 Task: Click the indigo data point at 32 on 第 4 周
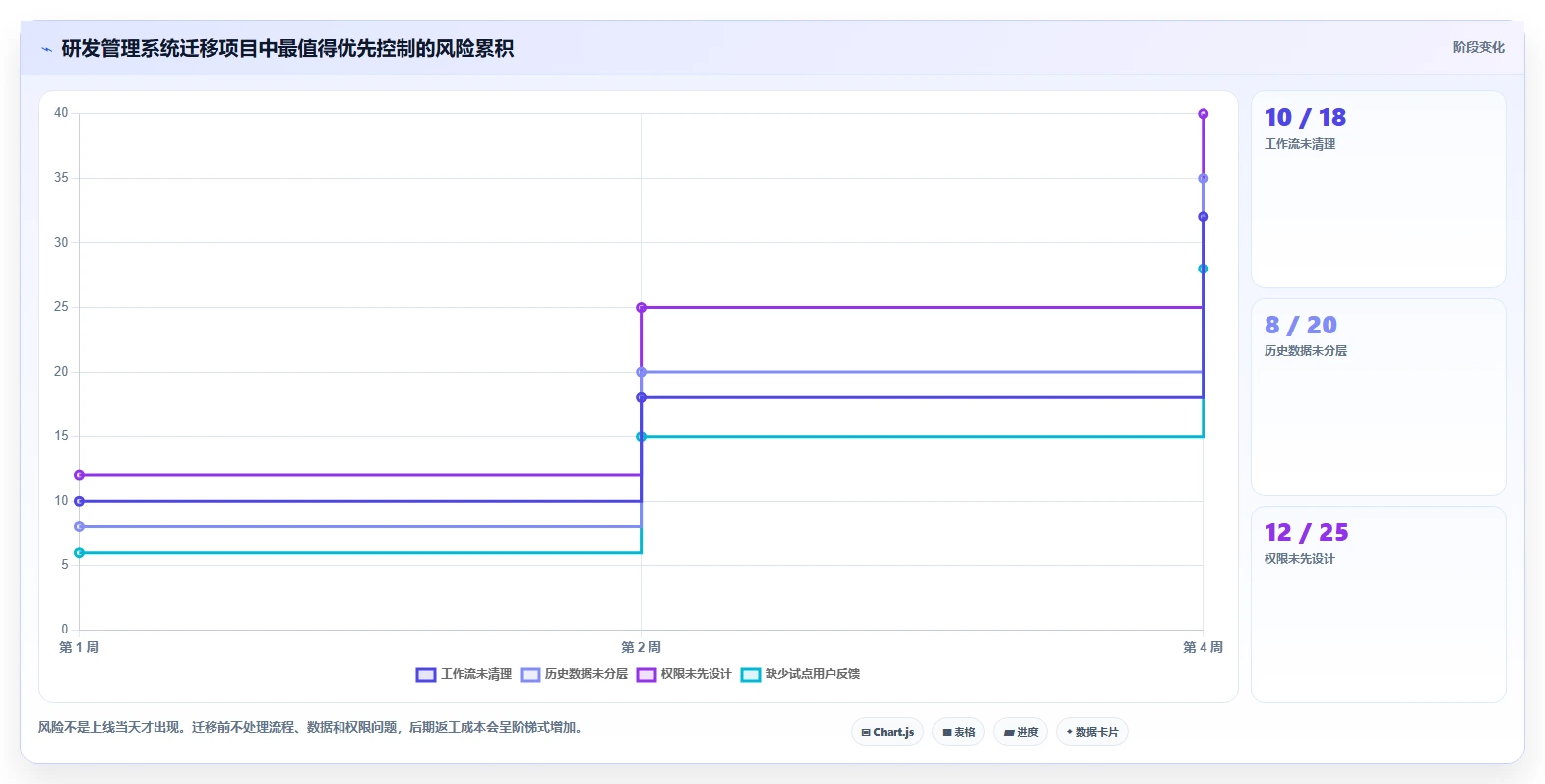pos(1203,217)
